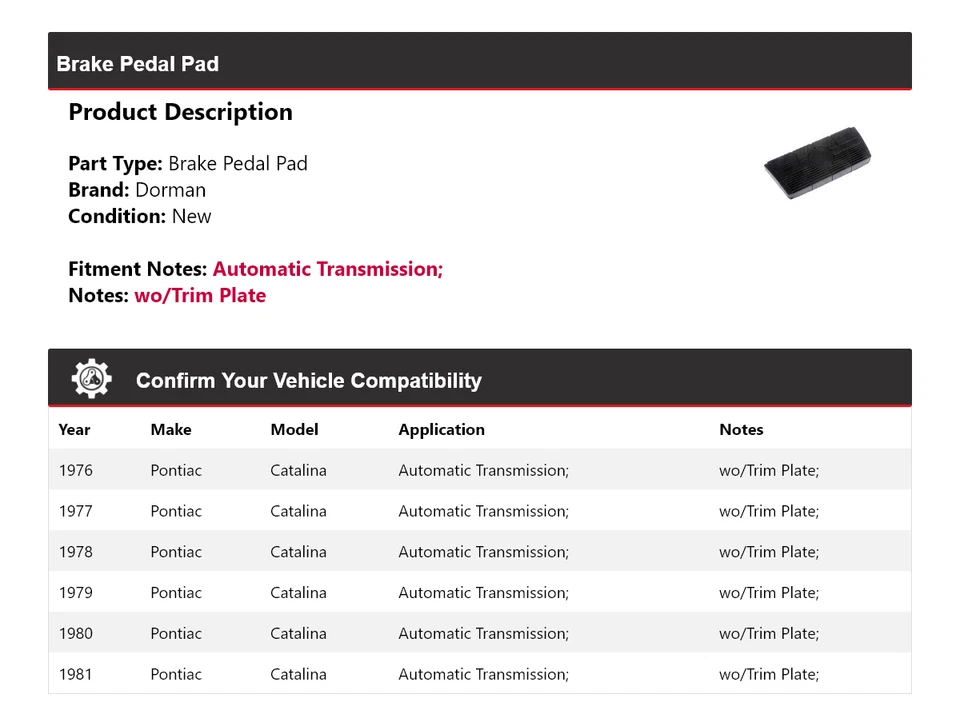This screenshot has width=960, height=726.
Task: Click the 1980 year cell
Action: 76,634
